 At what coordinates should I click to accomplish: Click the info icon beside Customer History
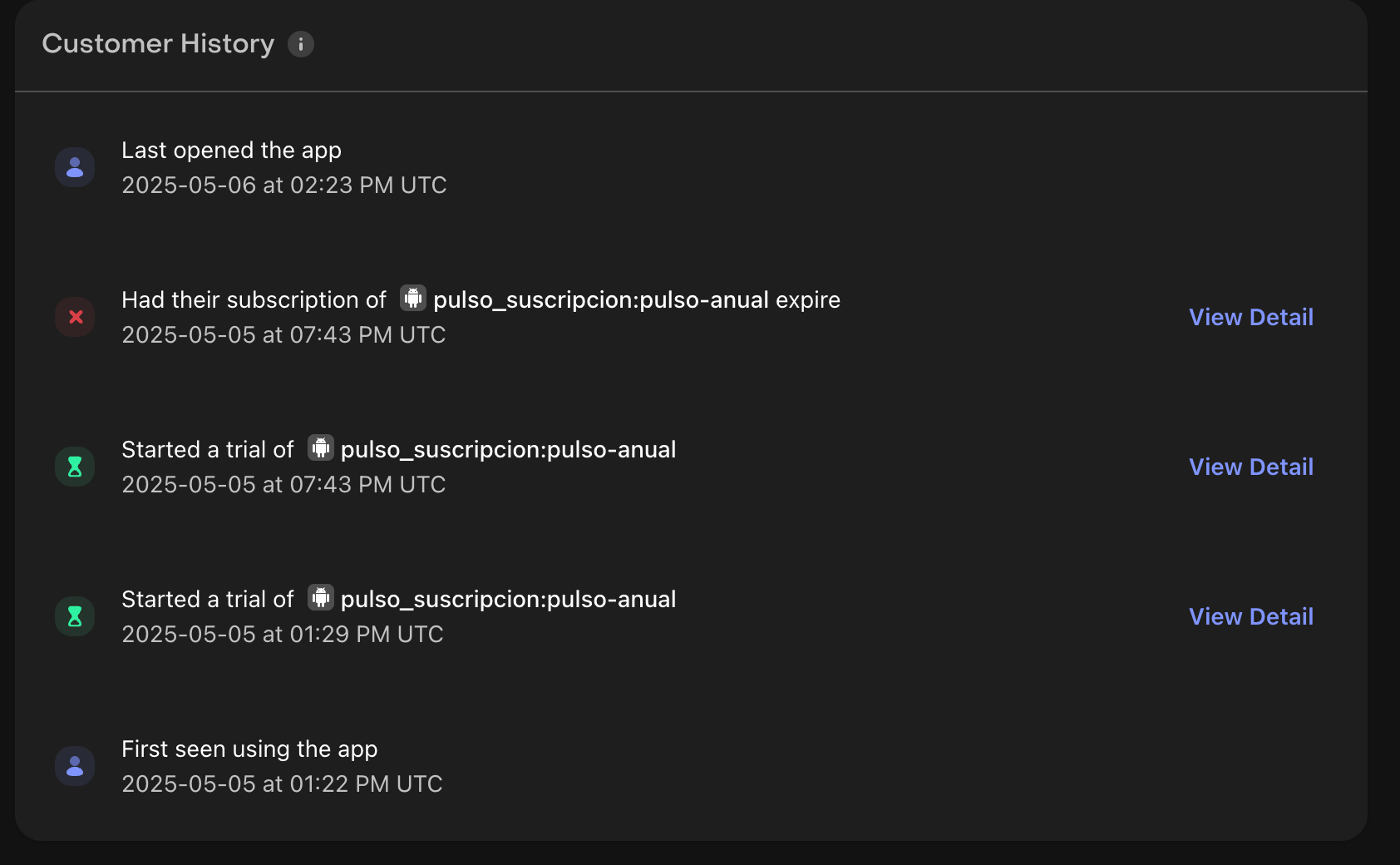[301, 44]
